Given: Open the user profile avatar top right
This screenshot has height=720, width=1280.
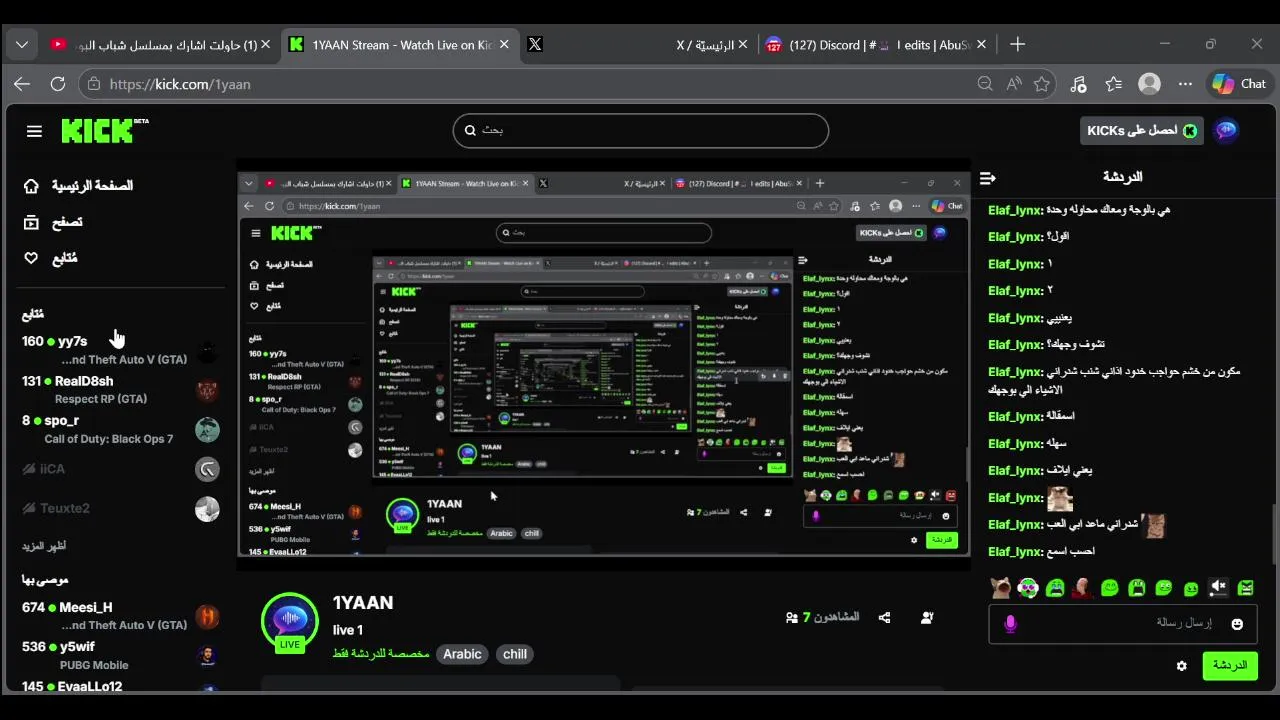Looking at the screenshot, I should tap(1226, 130).
